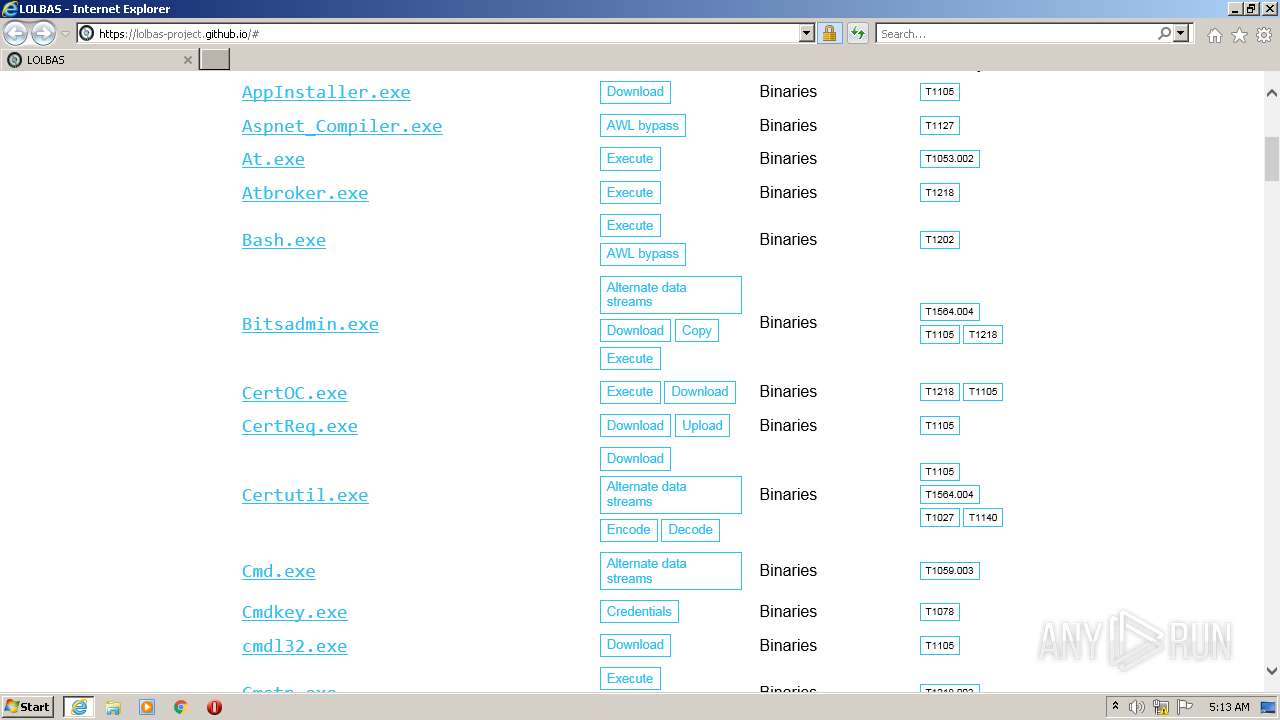Screen dimensions: 1280x720
Task: Select the LOLBAS browser tab
Action: coord(99,59)
